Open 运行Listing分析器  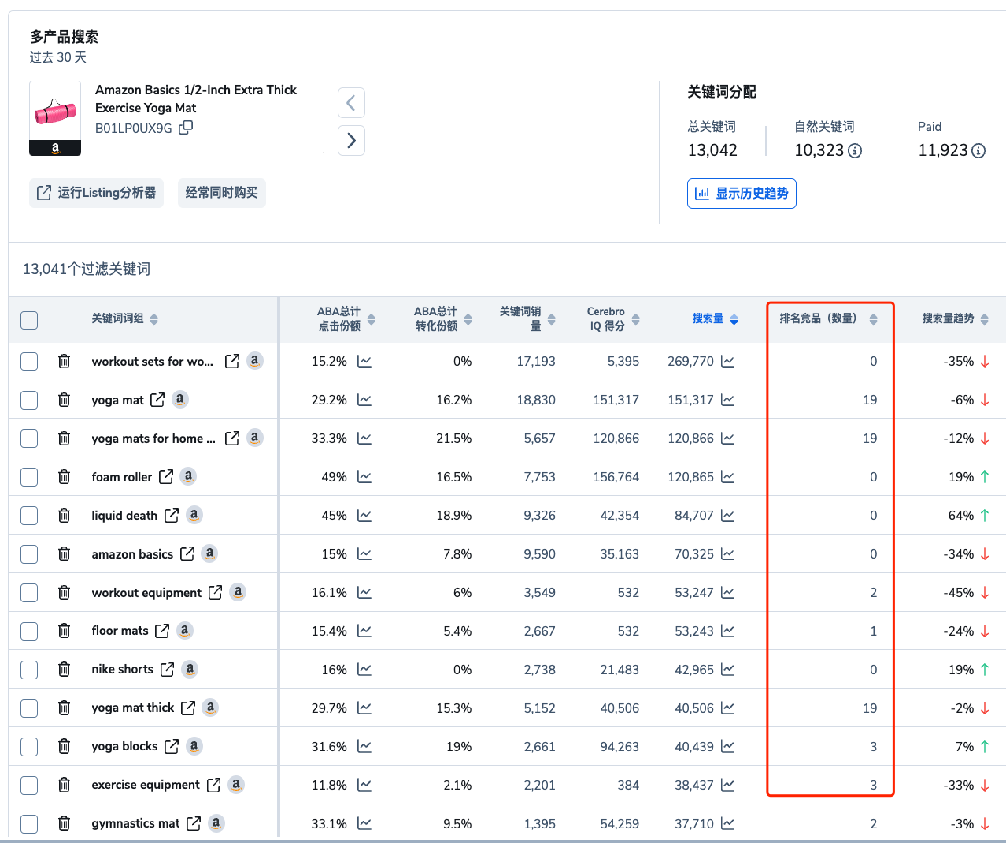click(96, 192)
